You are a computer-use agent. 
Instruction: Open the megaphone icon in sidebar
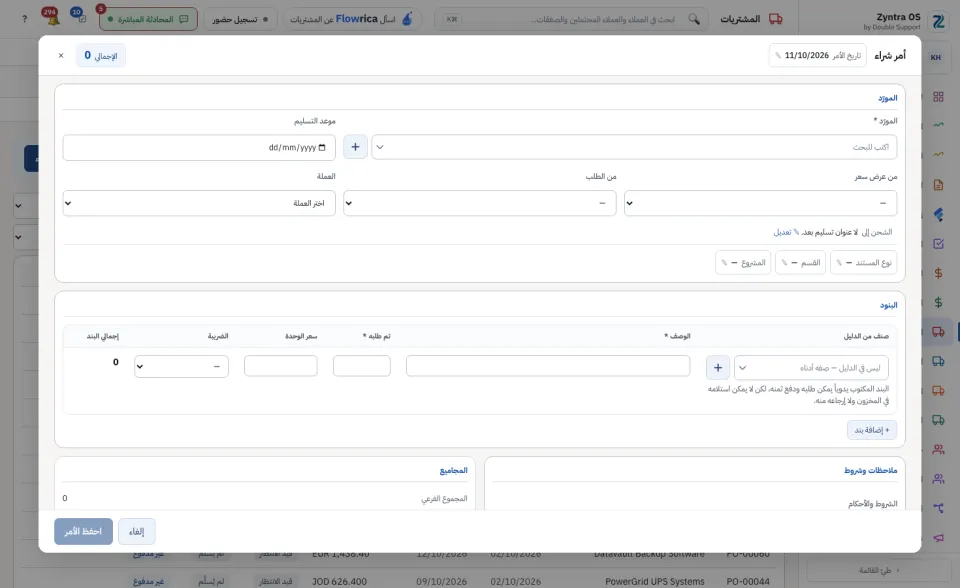(938, 538)
